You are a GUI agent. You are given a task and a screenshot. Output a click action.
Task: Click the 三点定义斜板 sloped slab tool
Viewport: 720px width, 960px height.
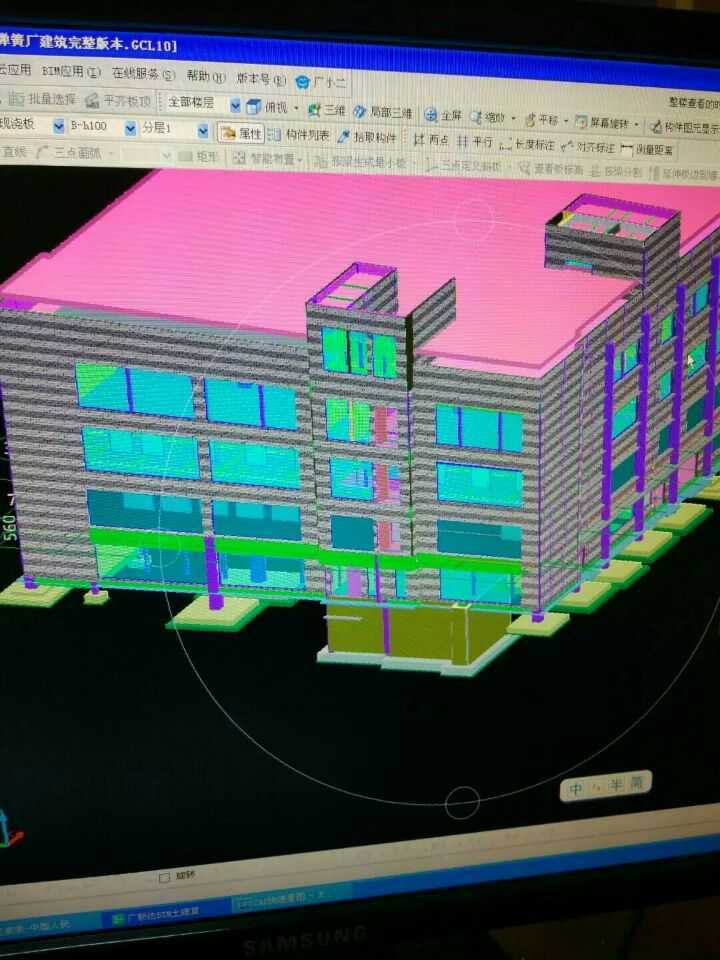tap(464, 165)
